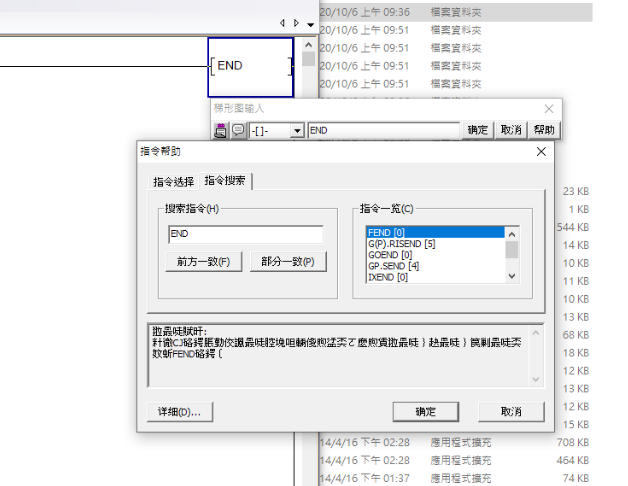The width and height of the screenshot is (628, 486).
Task: Click the 部分一致(P) button
Action: (287, 262)
